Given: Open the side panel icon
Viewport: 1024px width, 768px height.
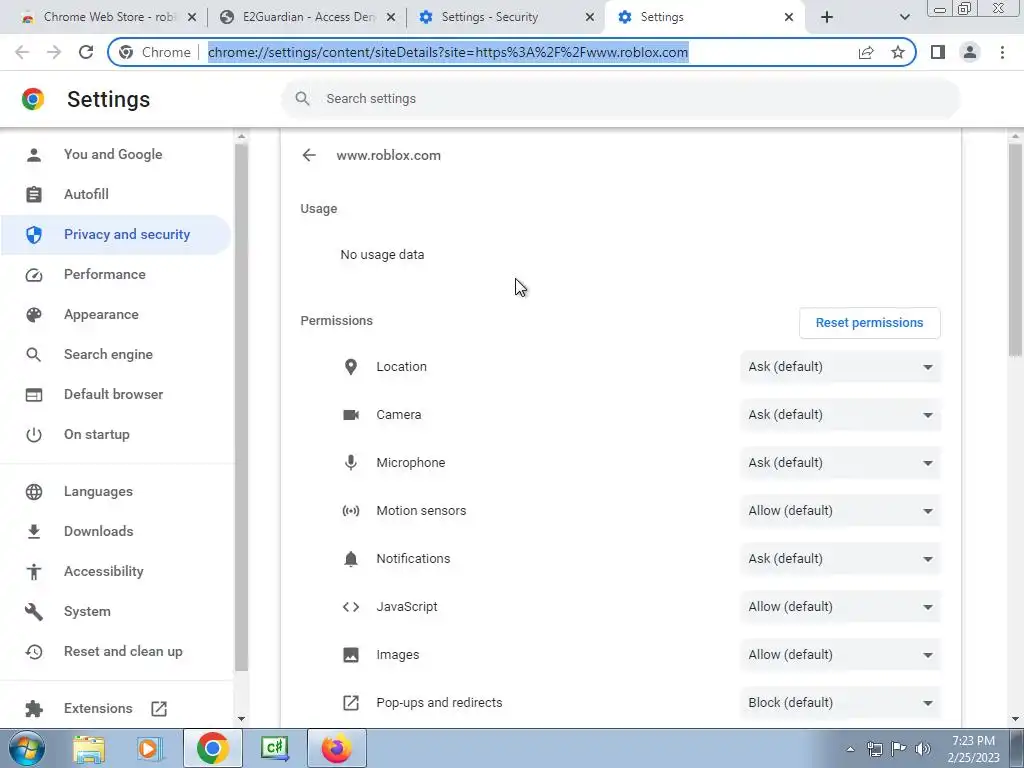Looking at the screenshot, I should point(938,52).
